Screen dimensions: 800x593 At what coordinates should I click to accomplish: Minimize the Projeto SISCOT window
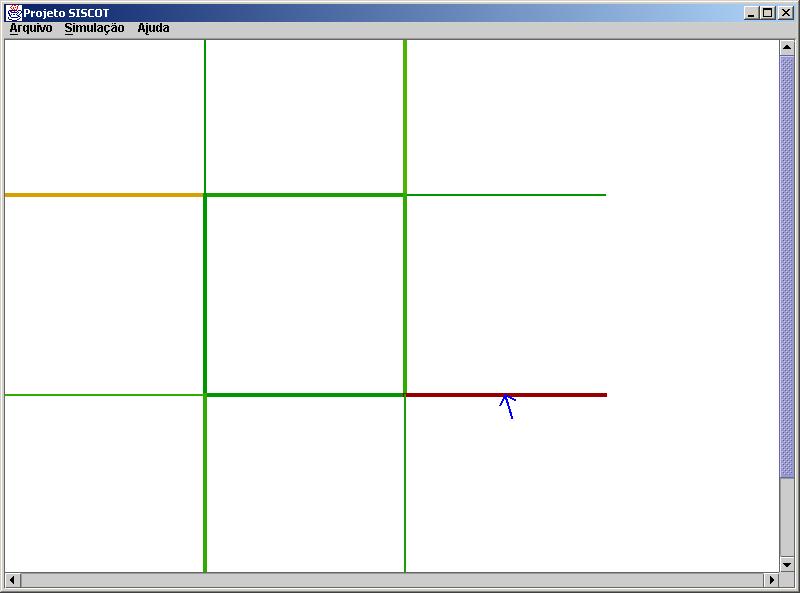pyautogui.click(x=751, y=13)
